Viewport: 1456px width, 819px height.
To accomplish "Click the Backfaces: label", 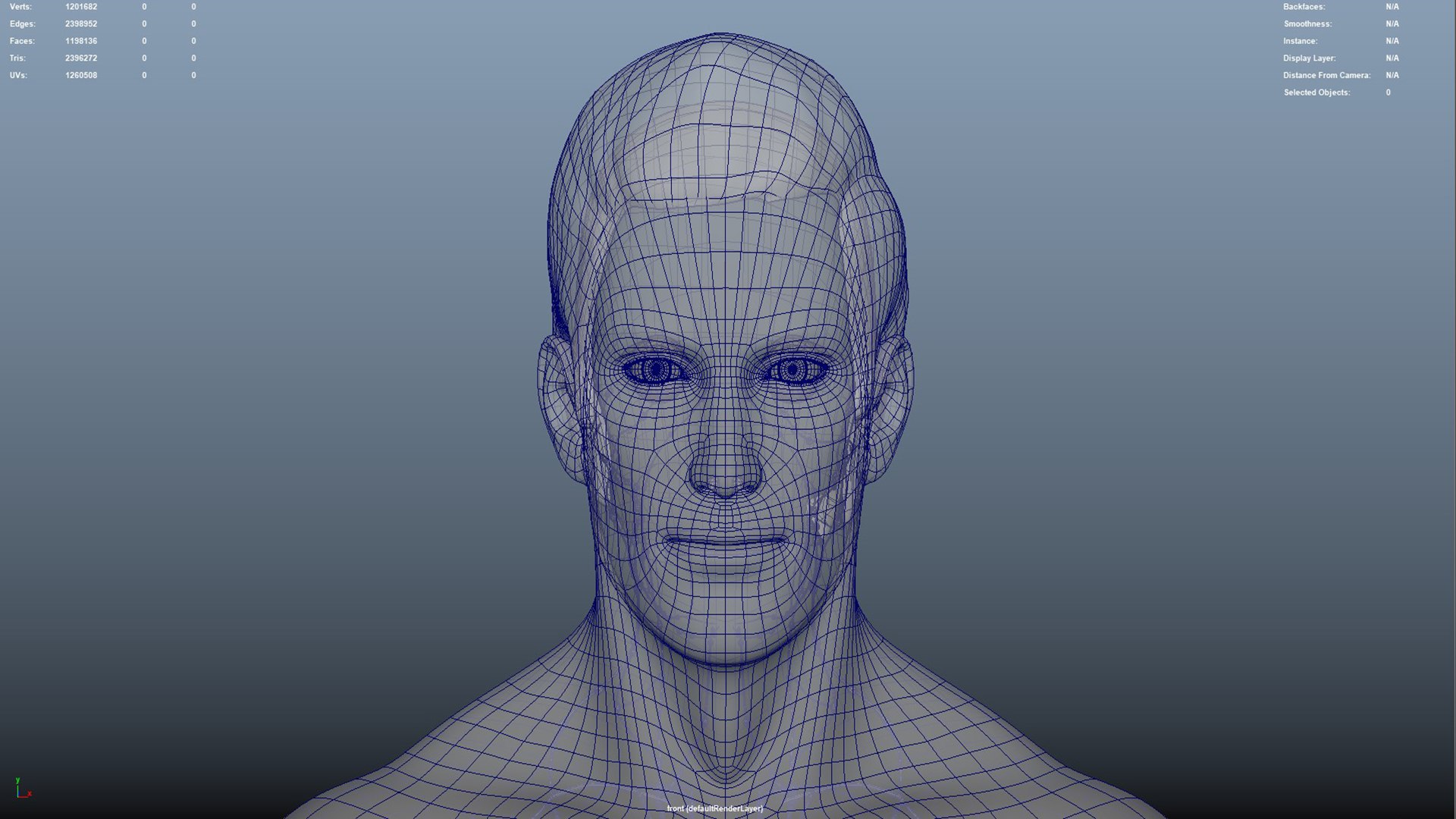I will click(x=1304, y=7).
